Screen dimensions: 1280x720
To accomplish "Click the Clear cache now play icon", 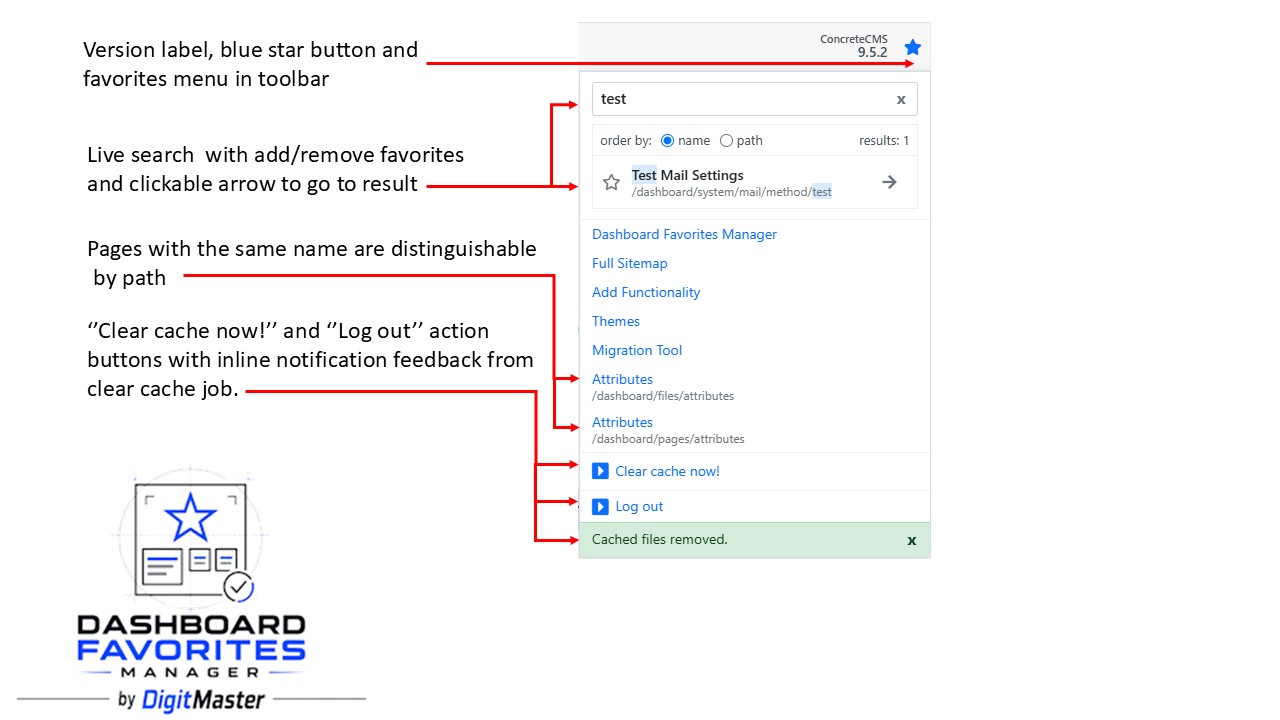I will (x=600, y=471).
